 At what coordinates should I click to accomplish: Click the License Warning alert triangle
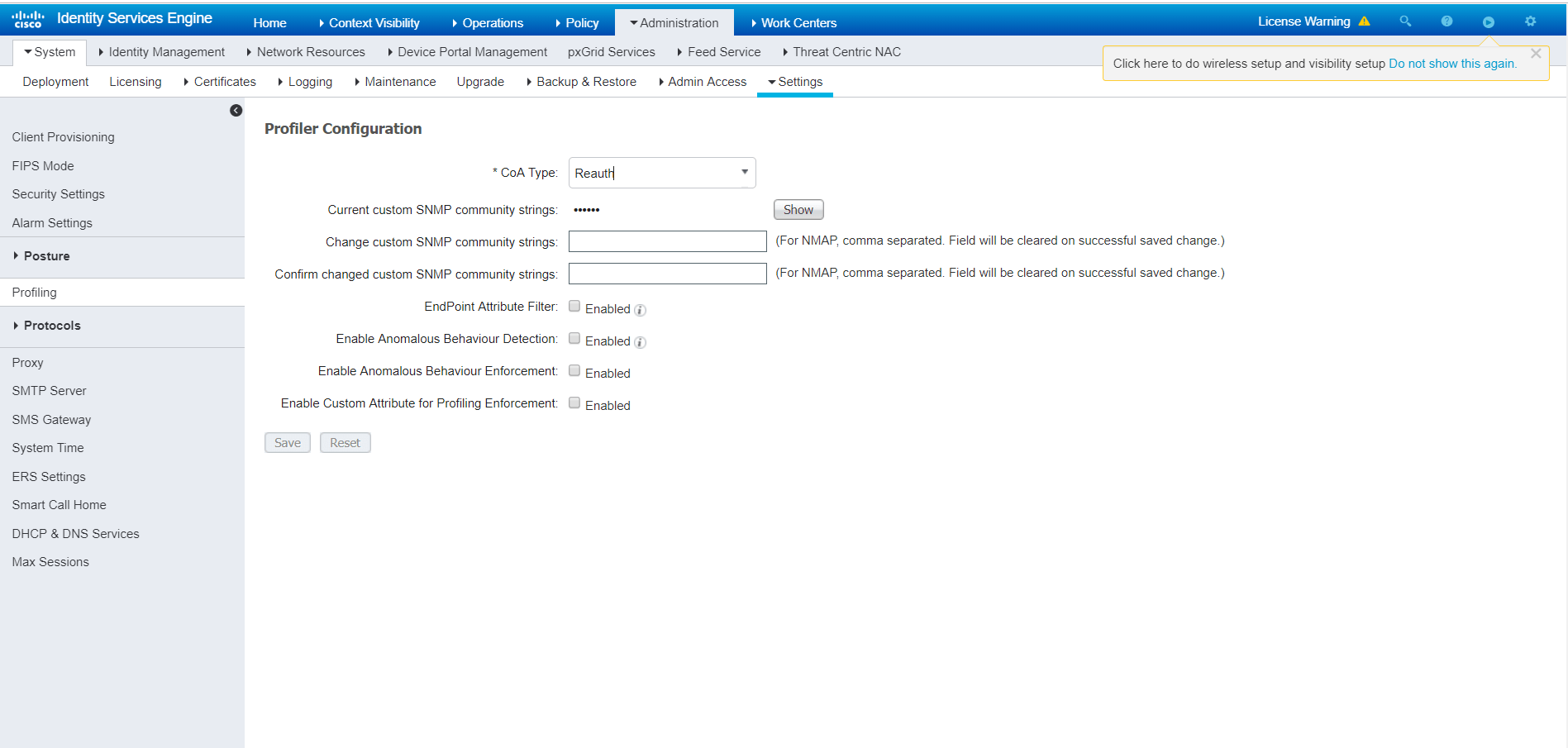click(x=1365, y=21)
